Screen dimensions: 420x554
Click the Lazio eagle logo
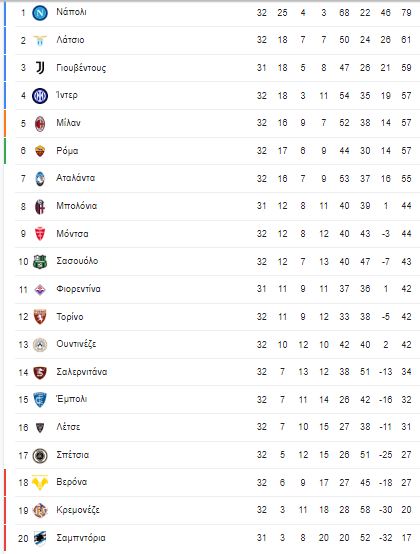[40, 41]
